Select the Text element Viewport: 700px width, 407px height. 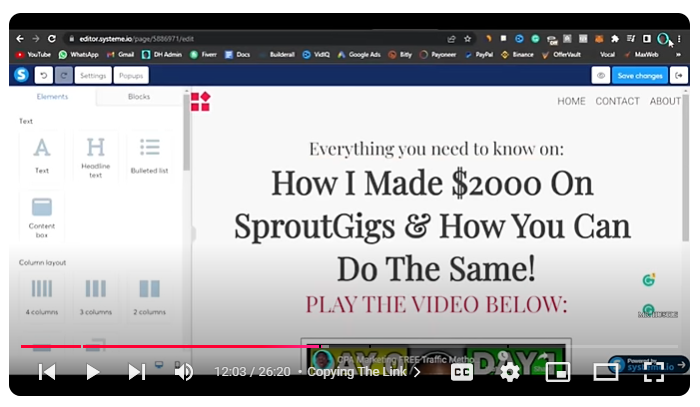tap(42, 156)
